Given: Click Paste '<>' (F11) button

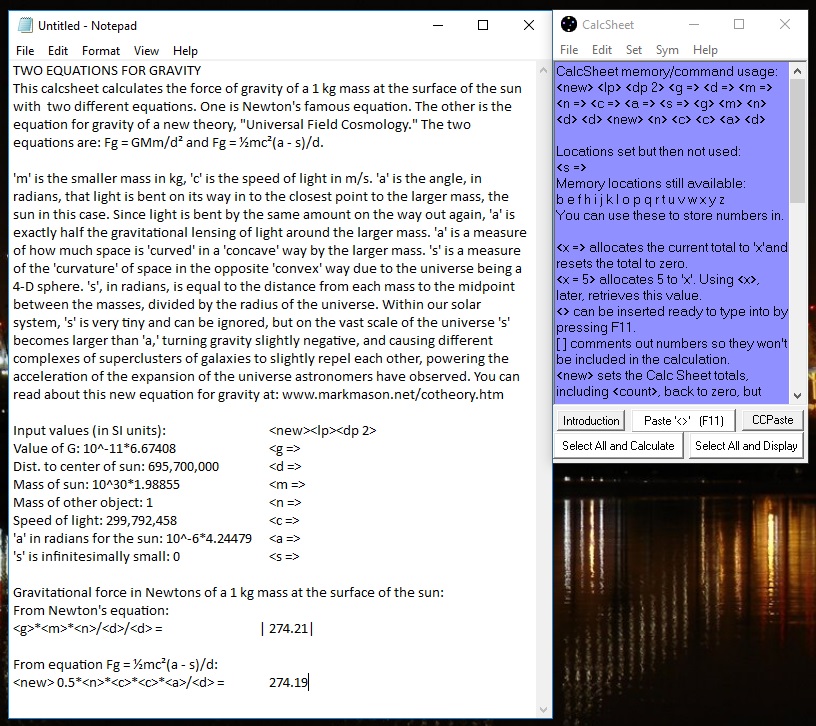Looking at the screenshot, I should pyautogui.click(x=684, y=421).
